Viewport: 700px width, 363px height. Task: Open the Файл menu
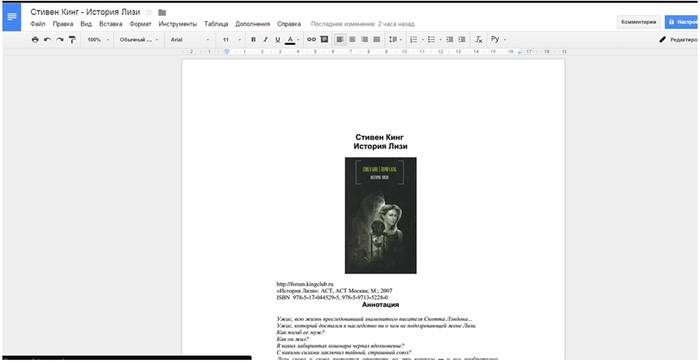38,24
